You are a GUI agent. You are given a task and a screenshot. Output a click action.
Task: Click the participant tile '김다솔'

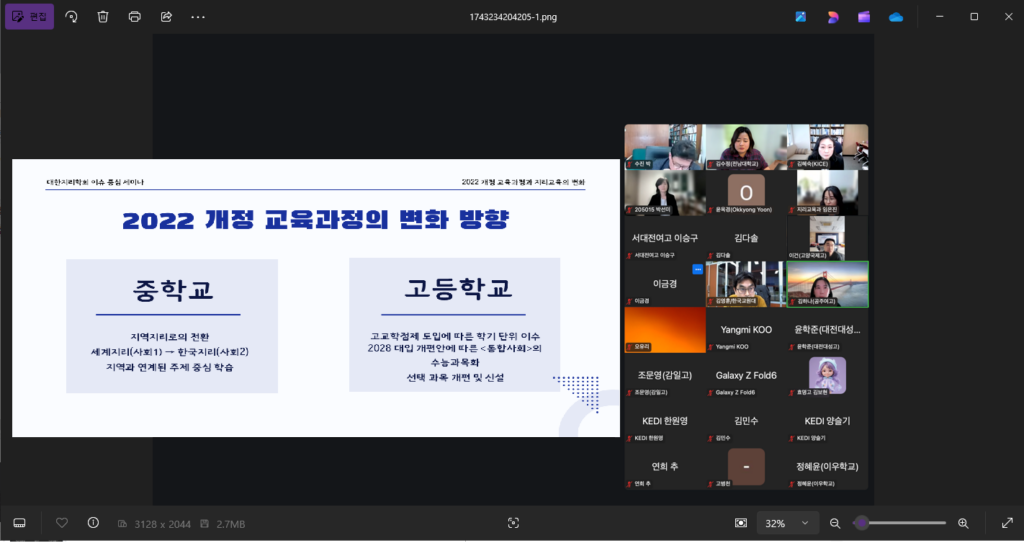pos(746,239)
